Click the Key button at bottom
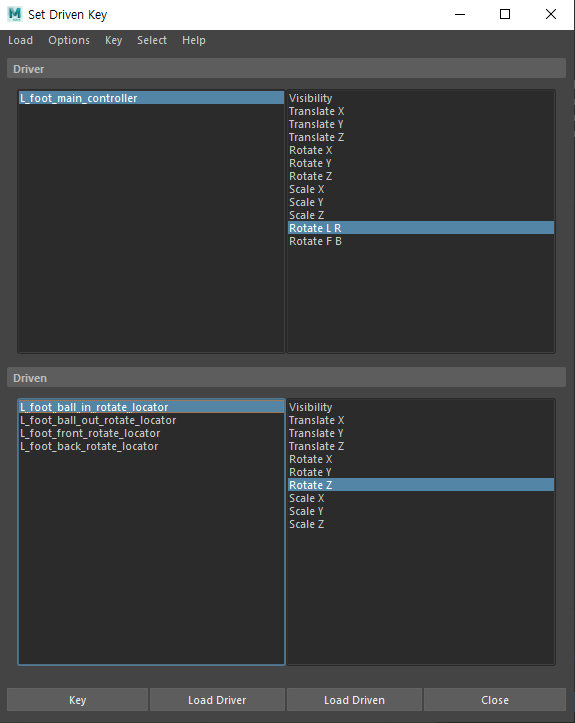The width and height of the screenshot is (575, 723). [77, 700]
